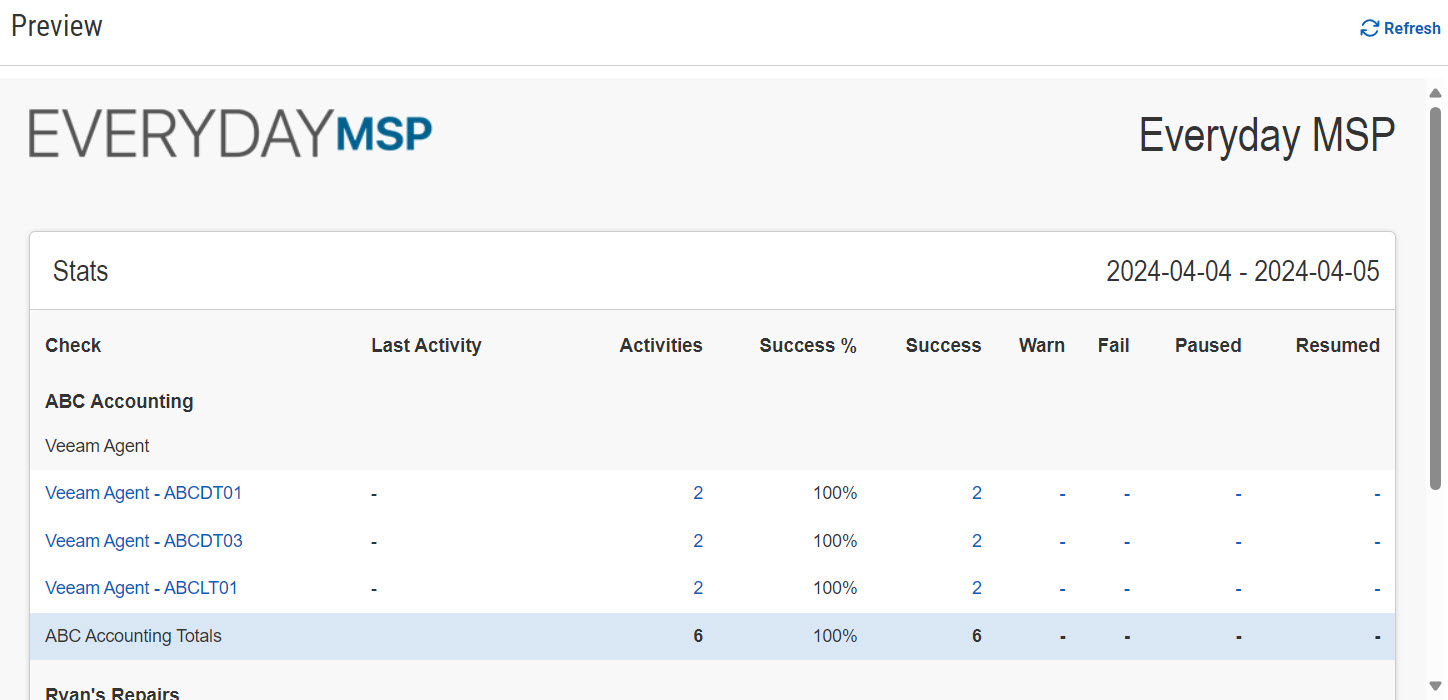Click the Check column header
The width and height of the screenshot is (1448, 700).
pyautogui.click(x=73, y=345)
